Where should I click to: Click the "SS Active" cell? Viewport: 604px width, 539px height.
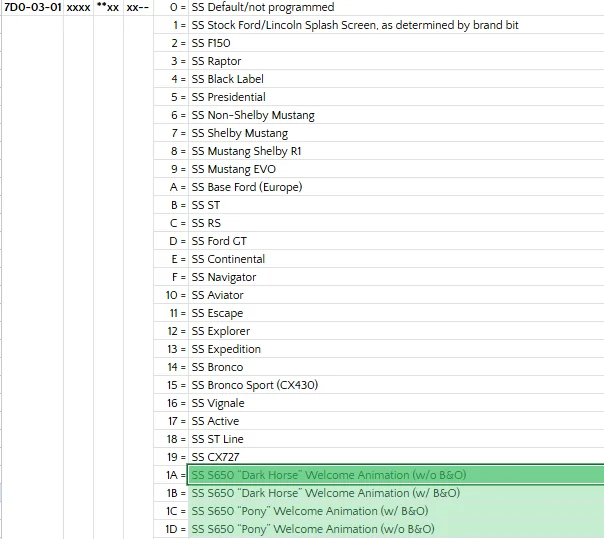[396, 420]
